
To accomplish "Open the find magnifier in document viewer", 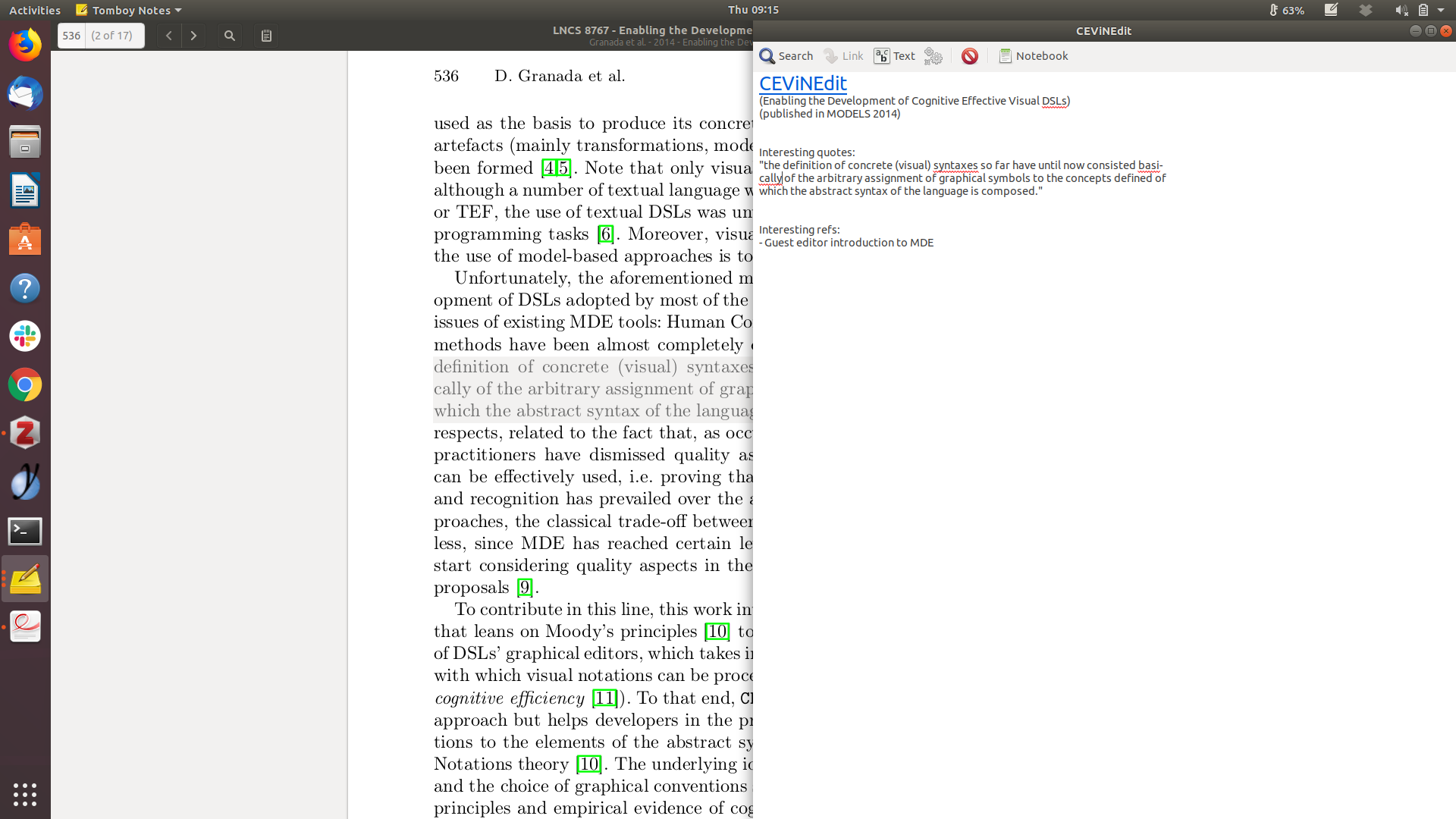I will 230,36.
